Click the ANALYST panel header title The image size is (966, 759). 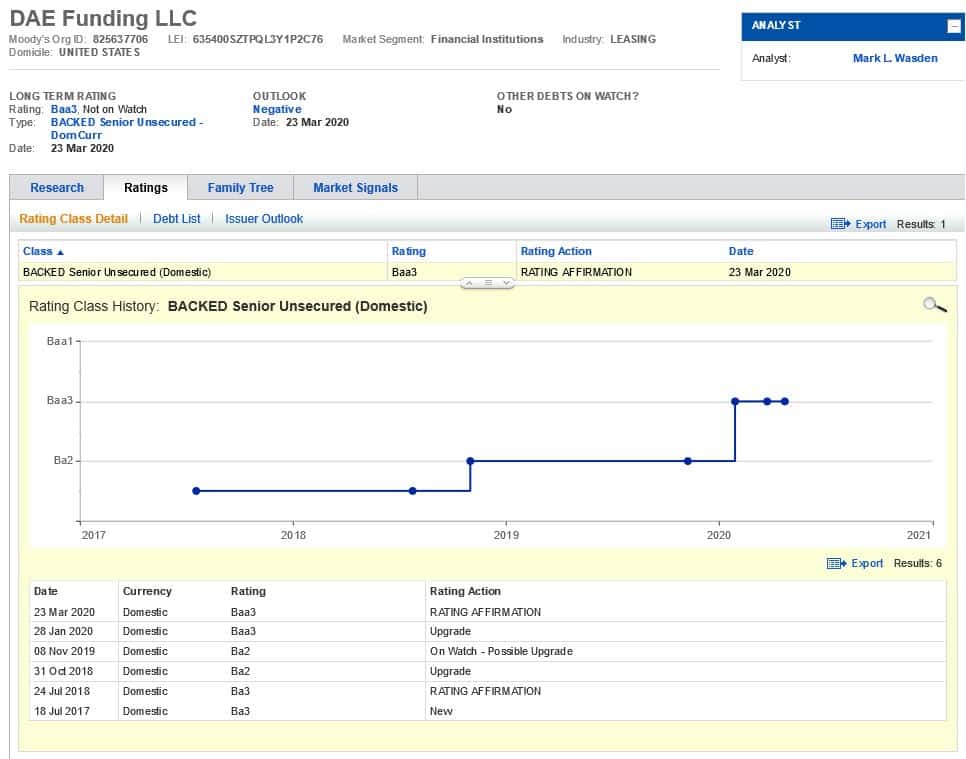click(776, 25)
